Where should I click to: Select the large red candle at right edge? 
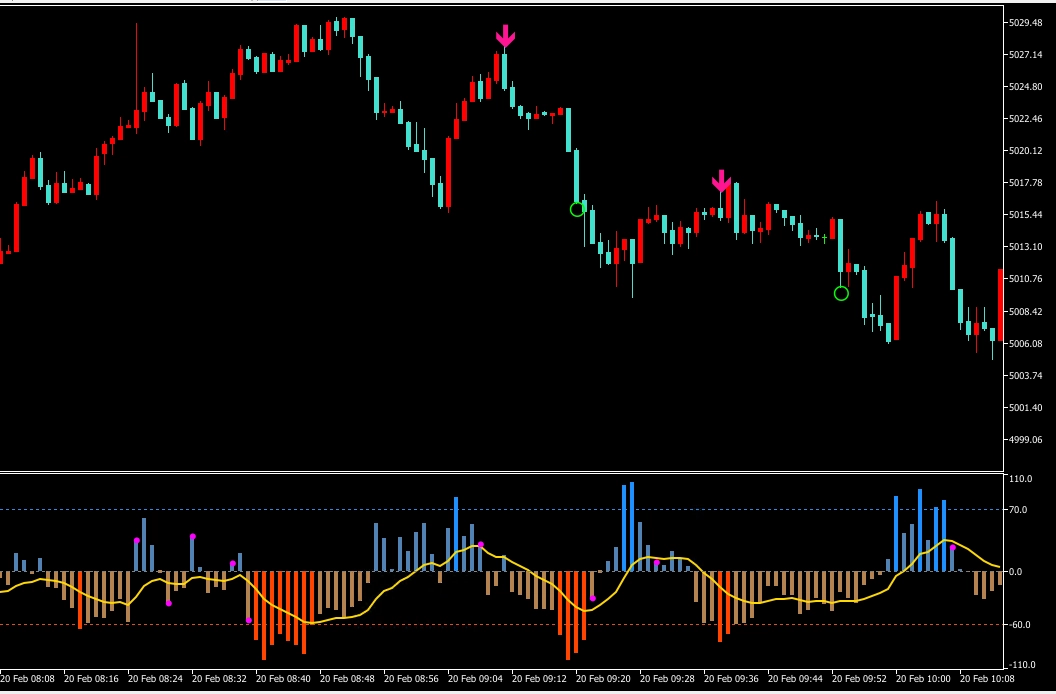pyautogui.click(x=1000, y=305)
